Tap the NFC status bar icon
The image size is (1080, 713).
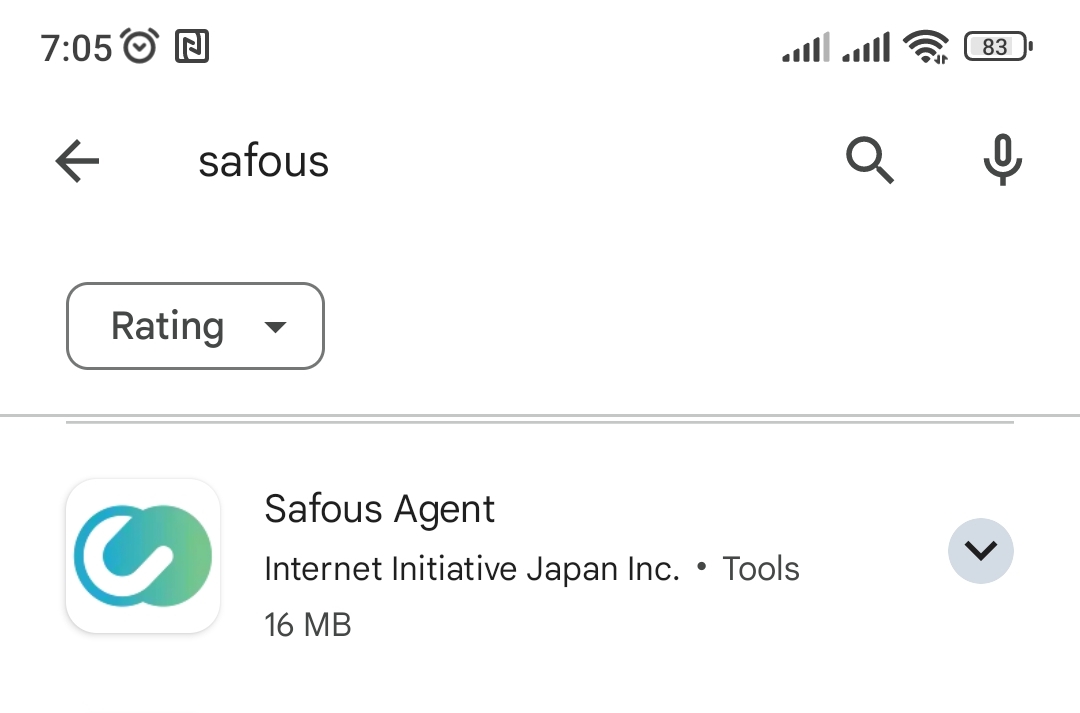tap(192, 46)
